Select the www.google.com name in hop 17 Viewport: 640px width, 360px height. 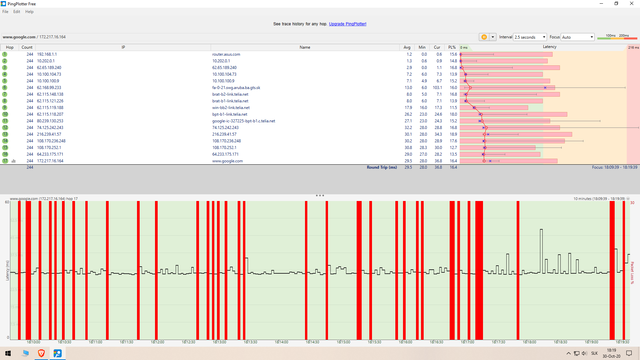point(227,161)
